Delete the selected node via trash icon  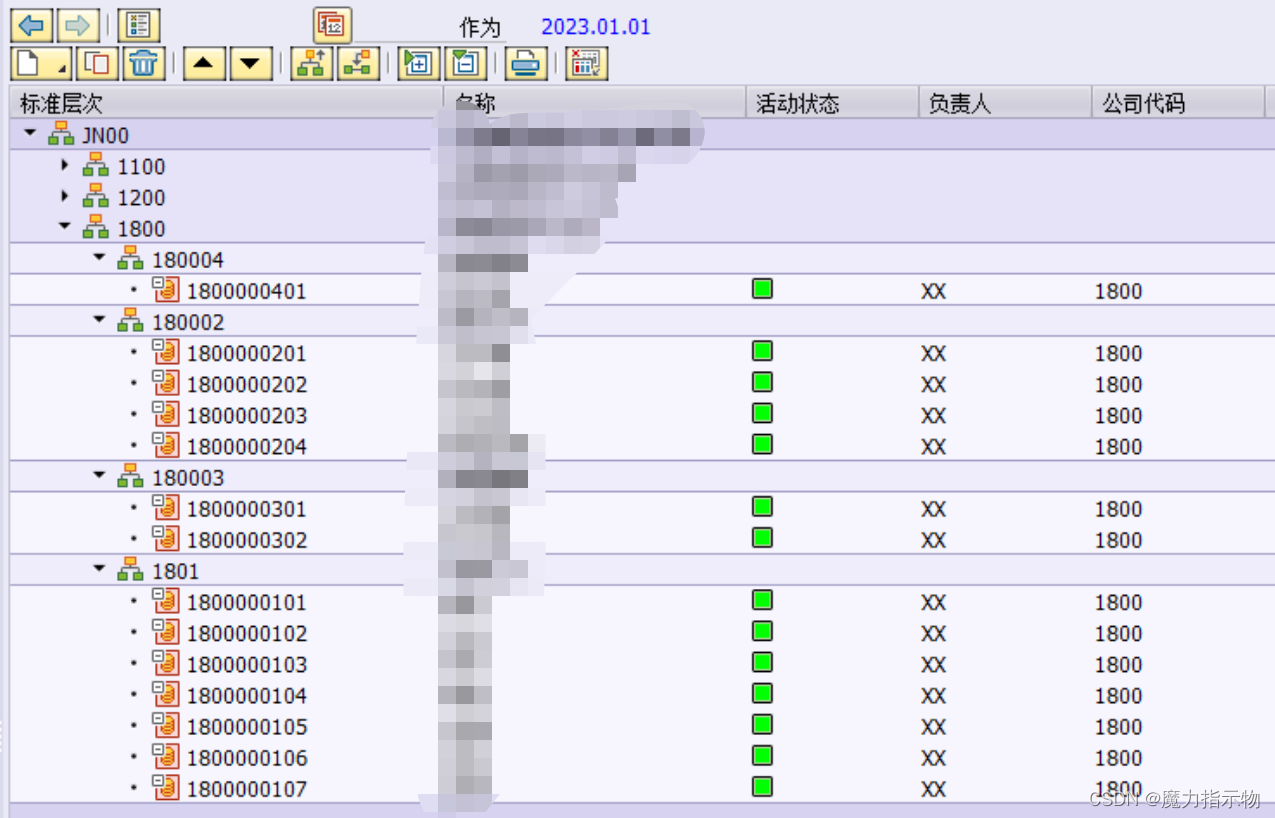[144, 63]
